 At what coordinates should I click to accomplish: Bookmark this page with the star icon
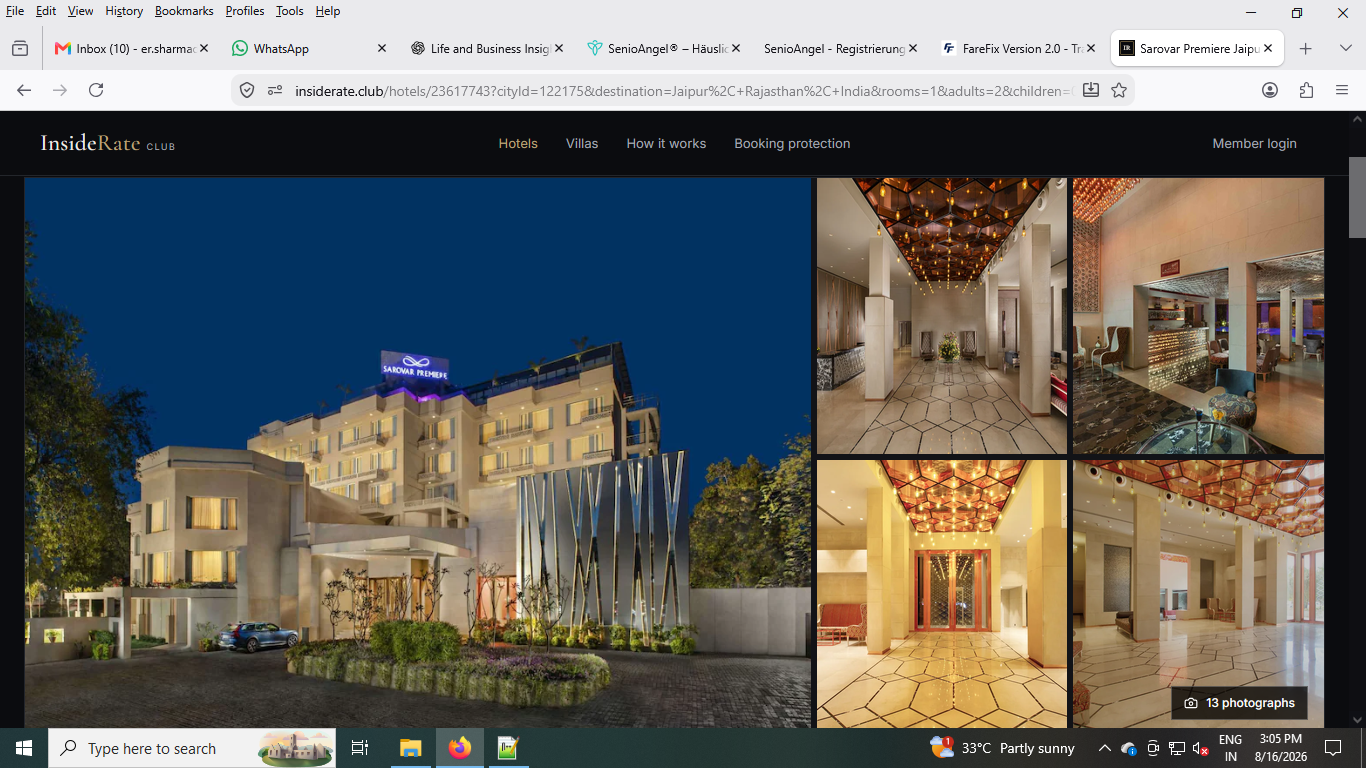[x=1119, y=90]
